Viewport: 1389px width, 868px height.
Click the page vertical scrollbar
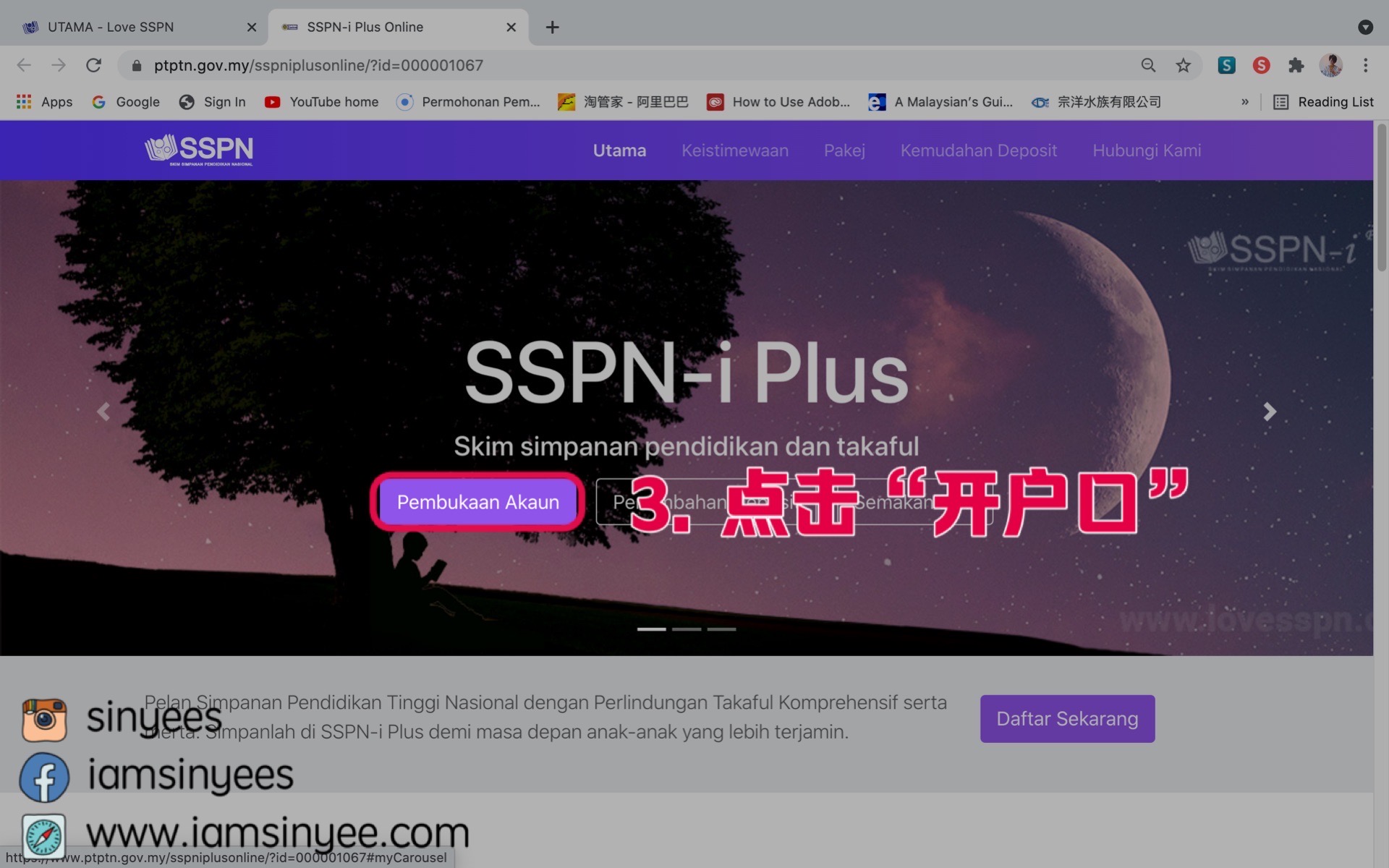1381,197
